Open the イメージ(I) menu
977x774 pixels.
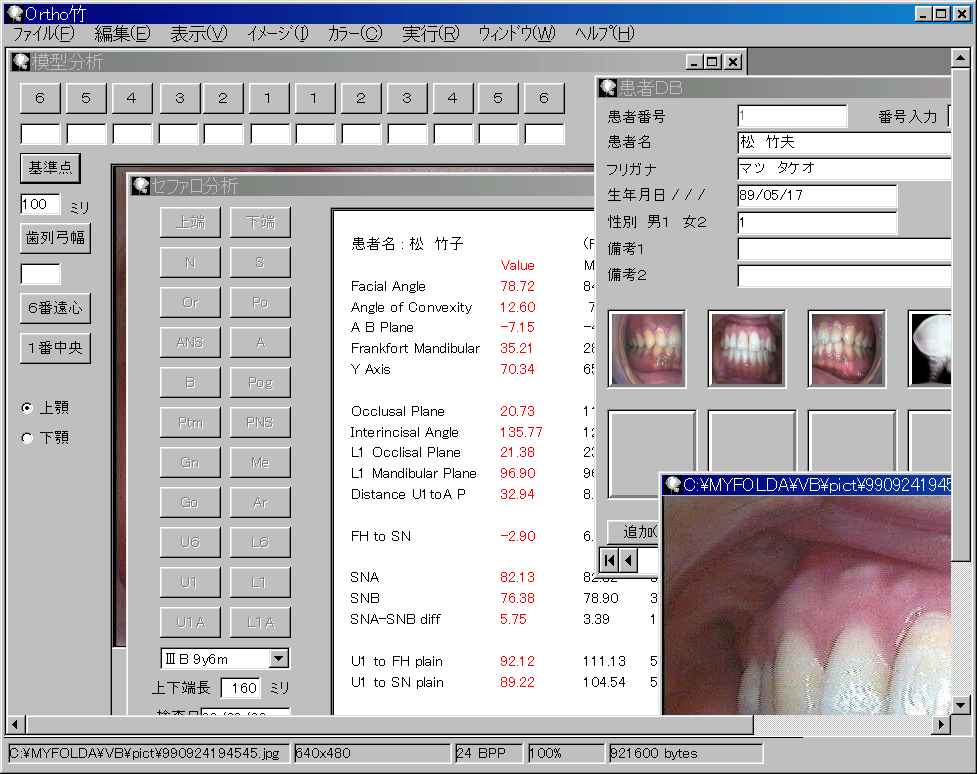[277, 34]
